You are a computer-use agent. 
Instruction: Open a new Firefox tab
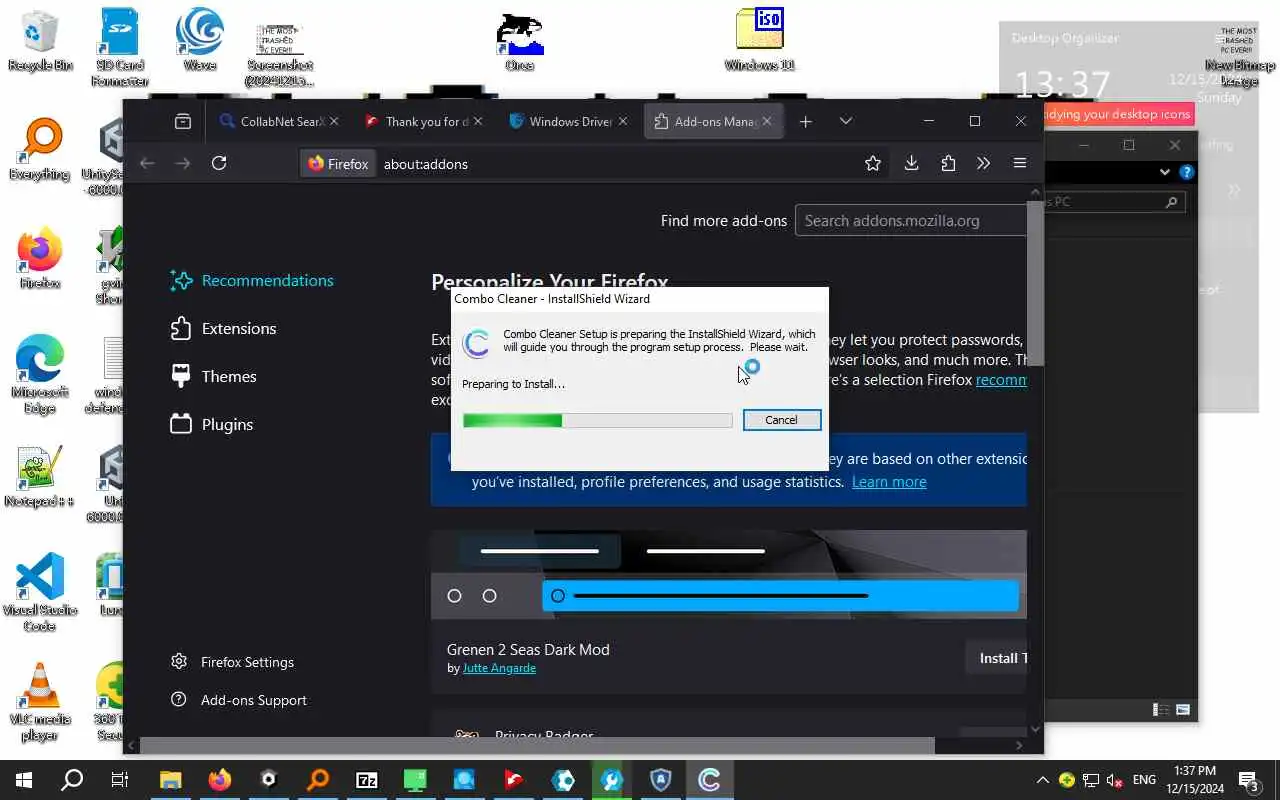(x=806, y=121)
